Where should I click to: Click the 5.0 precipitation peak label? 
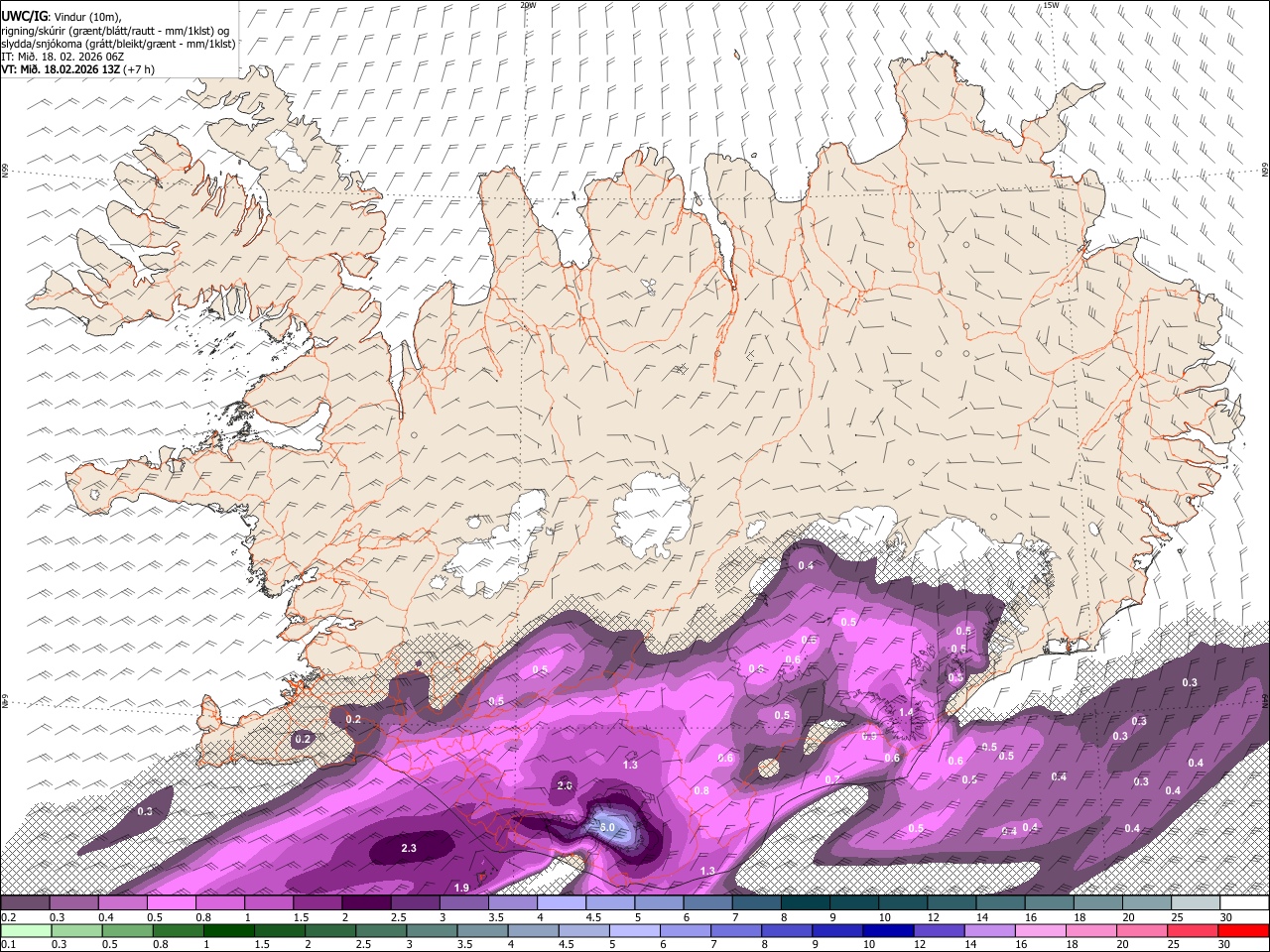pos(607,827)
